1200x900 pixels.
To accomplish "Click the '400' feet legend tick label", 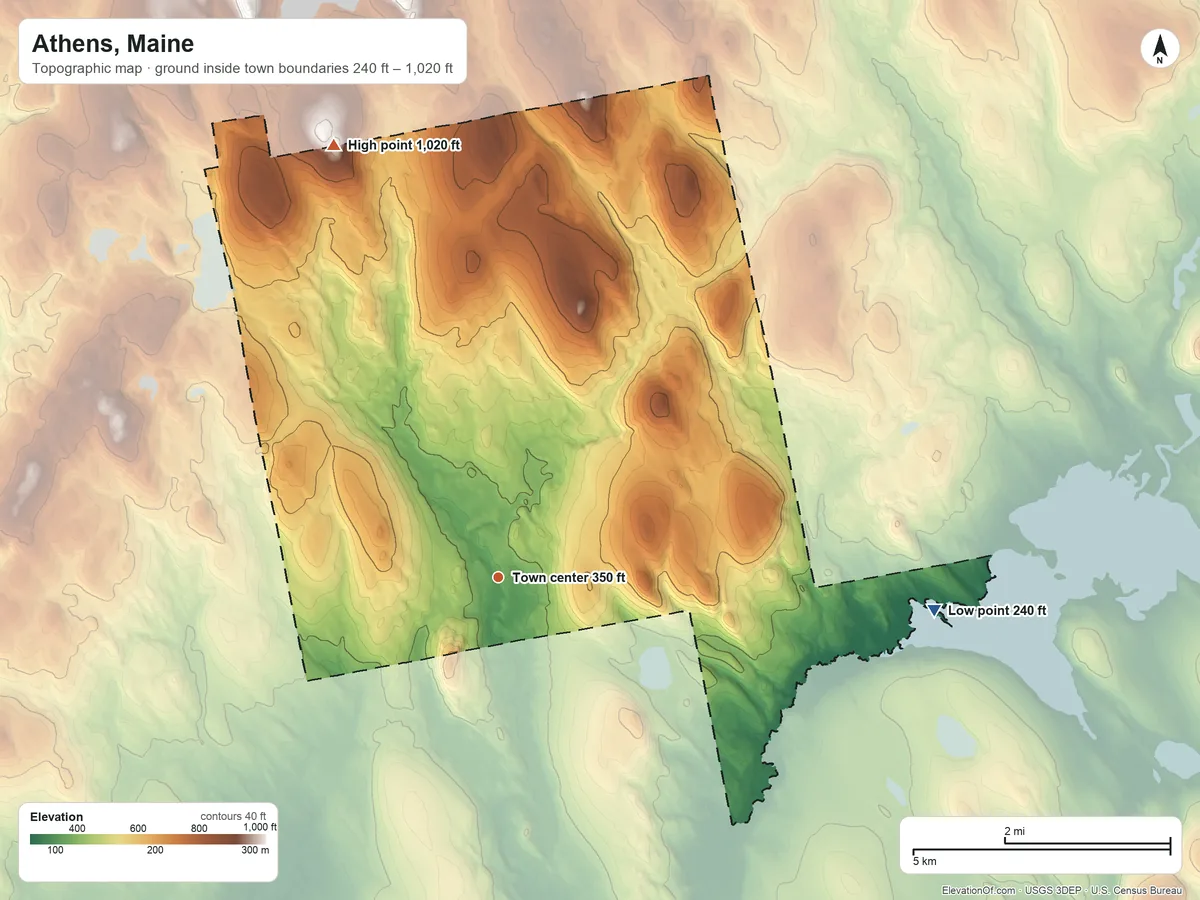I will [x=77, y=828].
